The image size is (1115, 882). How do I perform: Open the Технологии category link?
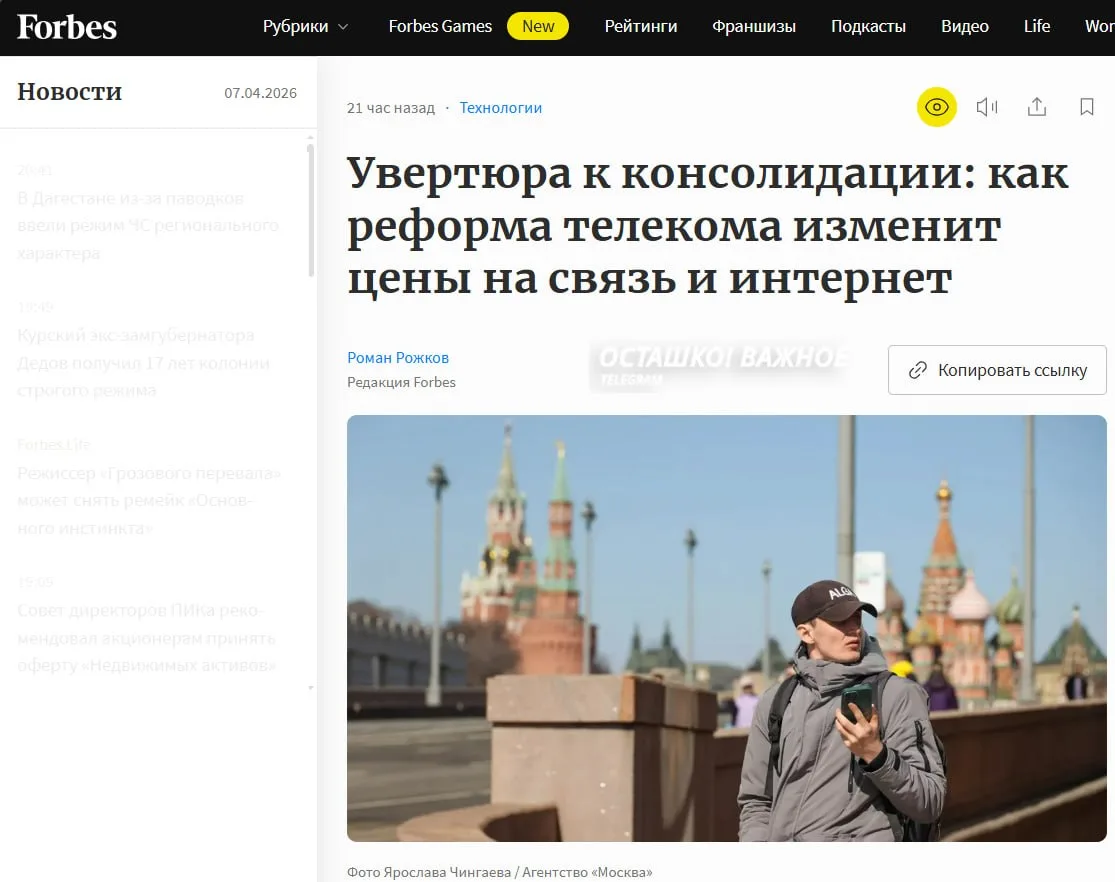[x=501, y=108]
